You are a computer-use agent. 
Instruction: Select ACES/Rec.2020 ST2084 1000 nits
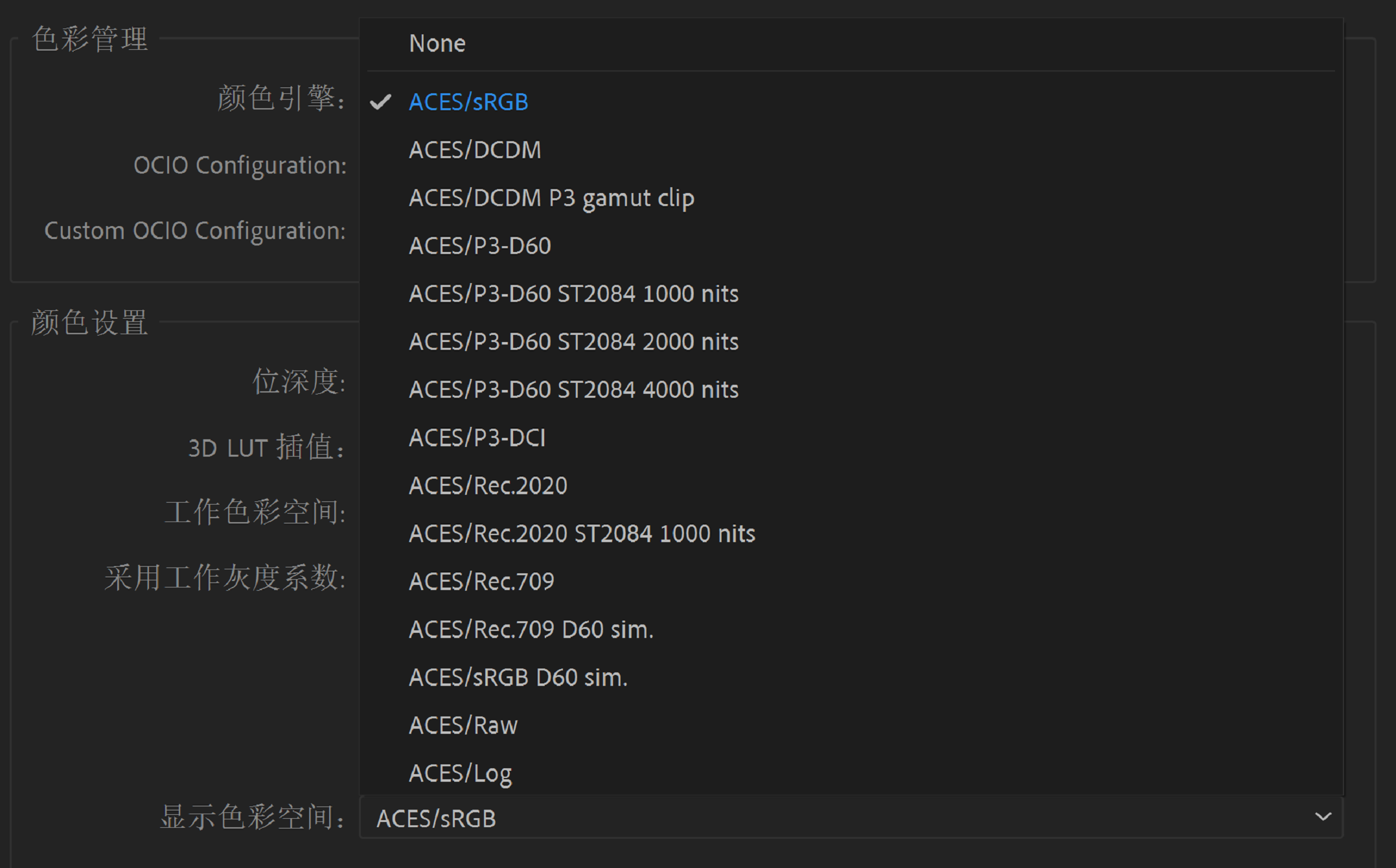click(x=581, y=533)
